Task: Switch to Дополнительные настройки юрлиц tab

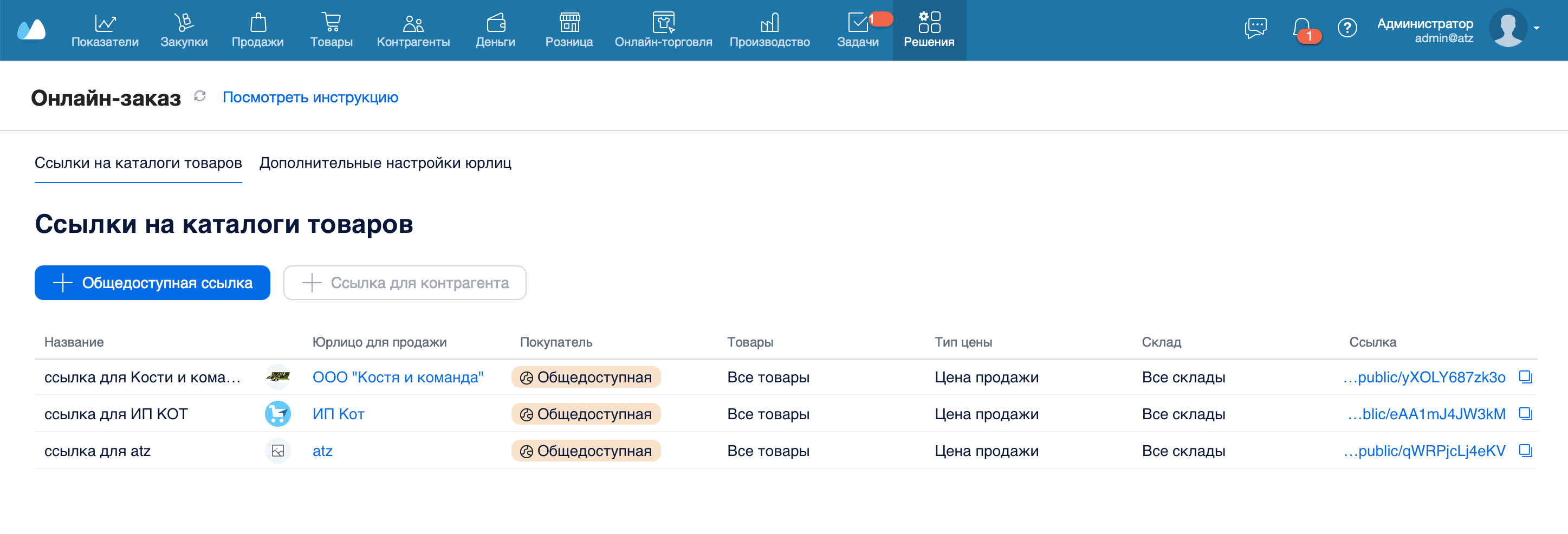Action: pyautogui.click(x=385, y=163)
